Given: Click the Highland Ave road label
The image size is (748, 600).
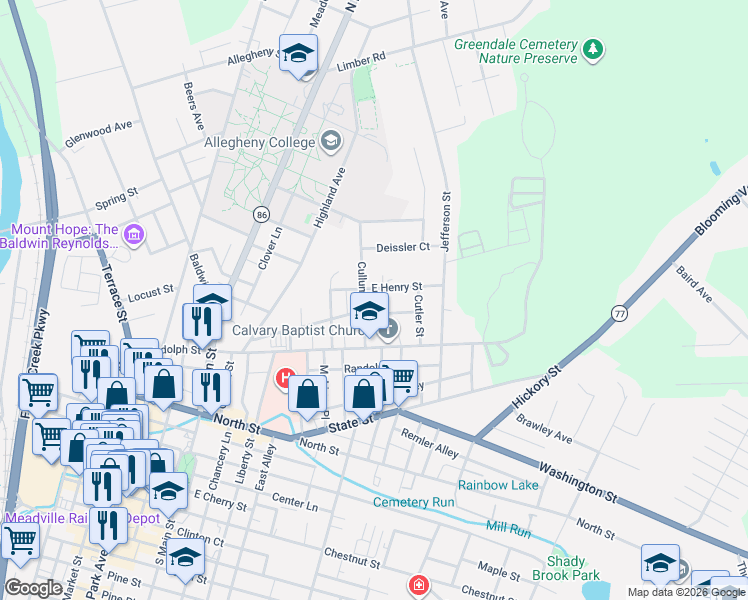Looking at the screenshot, I should coord(329,198).
